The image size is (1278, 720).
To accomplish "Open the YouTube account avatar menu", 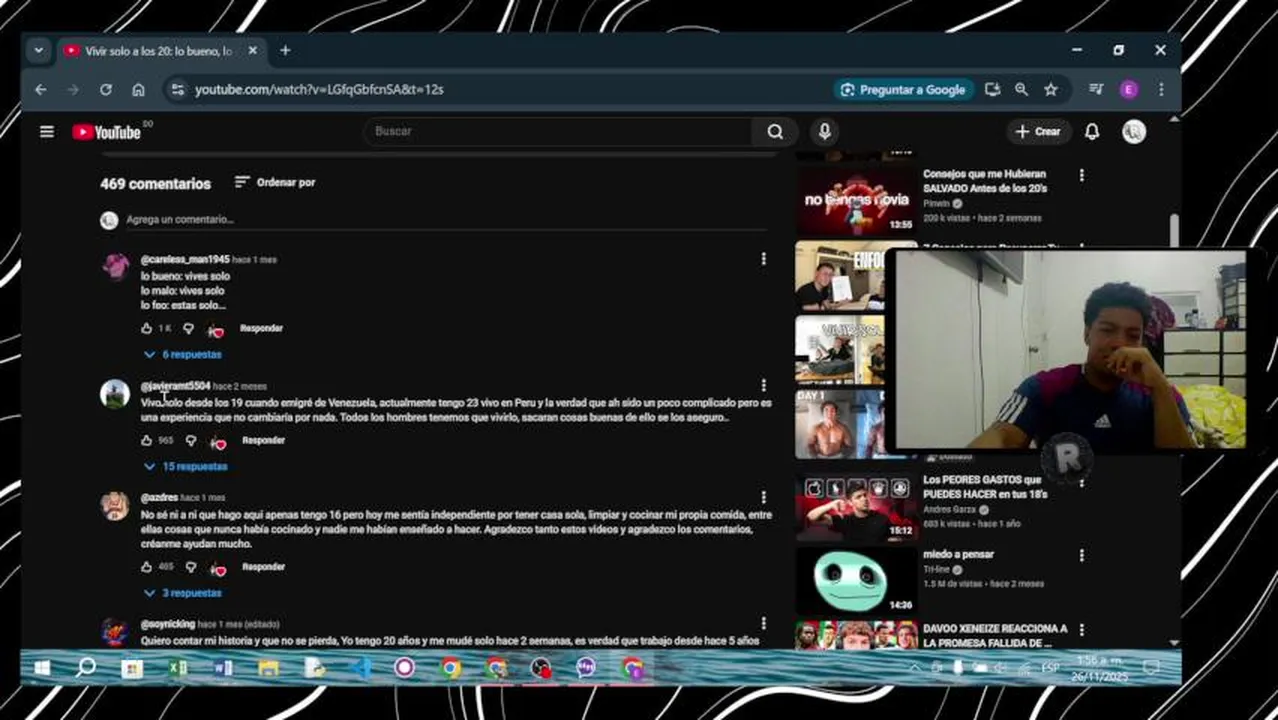I will click(1134, 131).
